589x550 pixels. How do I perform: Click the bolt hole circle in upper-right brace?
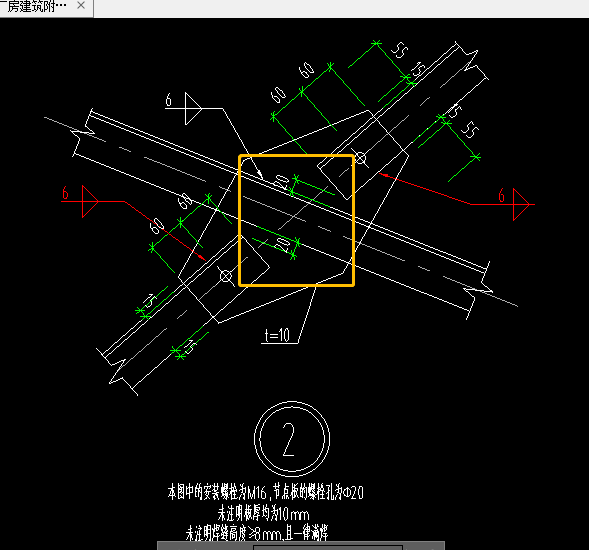click(361, 158)
